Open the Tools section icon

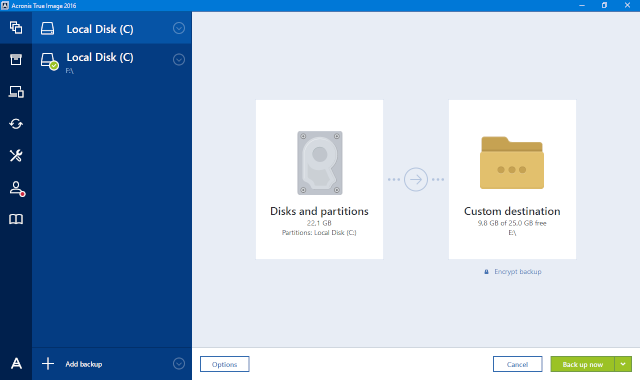pyautogui.click(x=16, y=156)
